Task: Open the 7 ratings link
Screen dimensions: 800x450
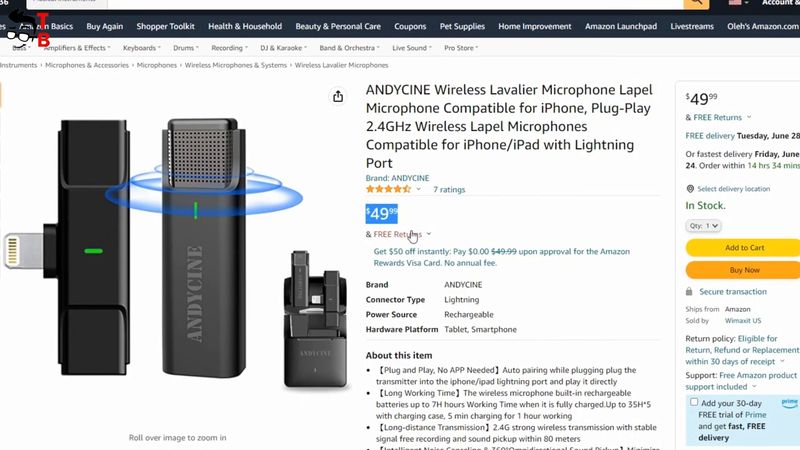Action: [449, 190]
